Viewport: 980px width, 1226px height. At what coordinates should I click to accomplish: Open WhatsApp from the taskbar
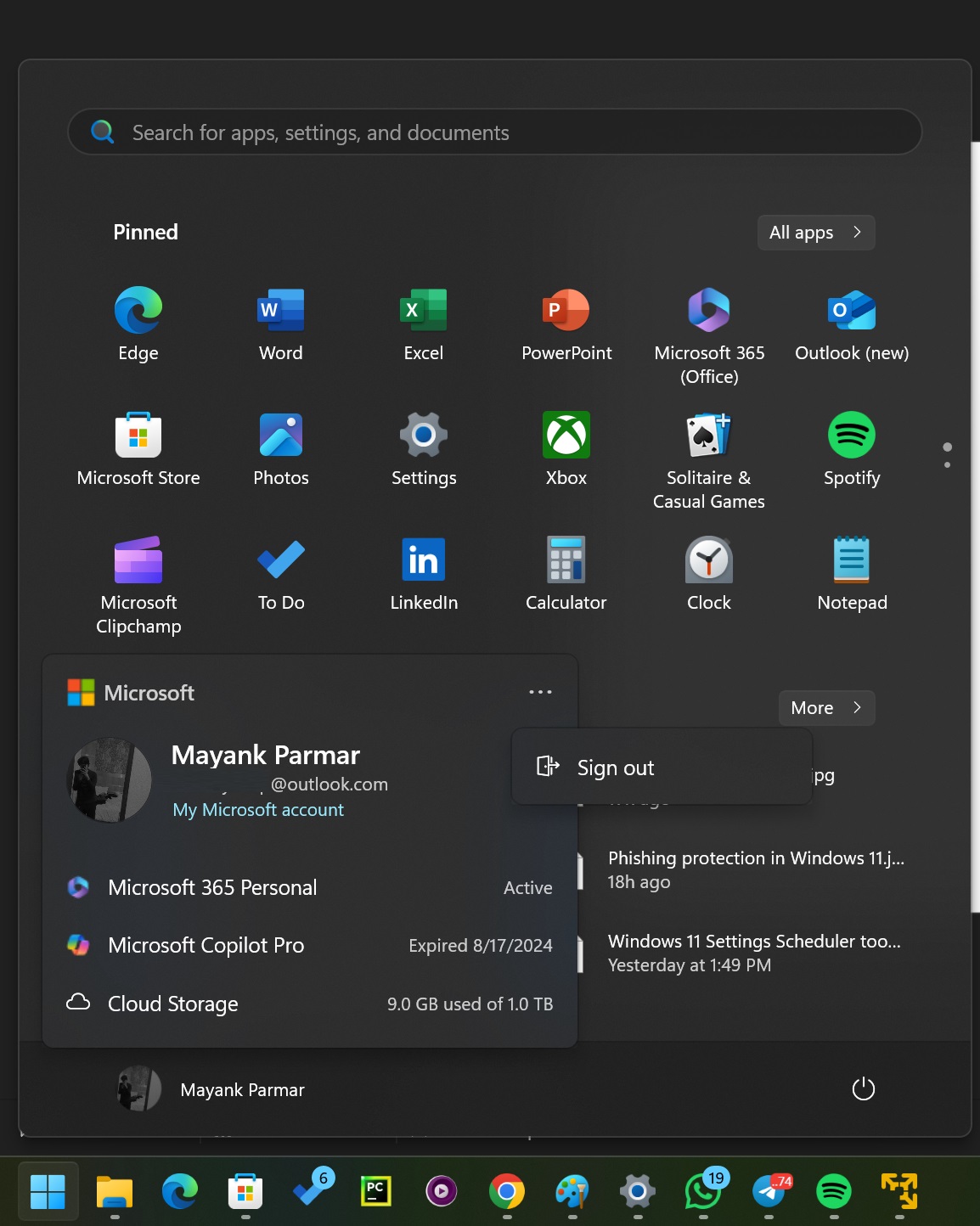[704, 1195]
